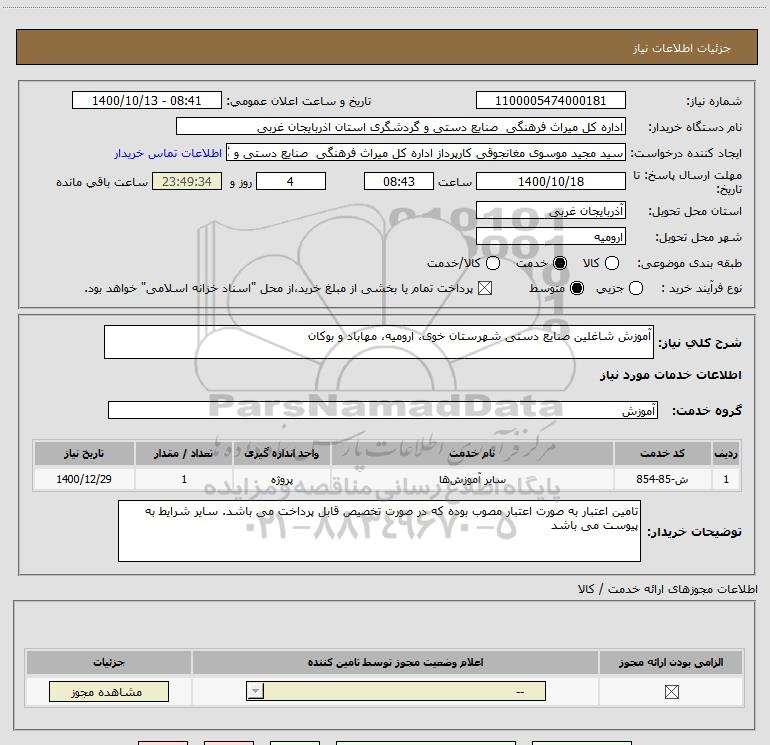Click the deadline time field 08:43

click(x=399, y=181)
